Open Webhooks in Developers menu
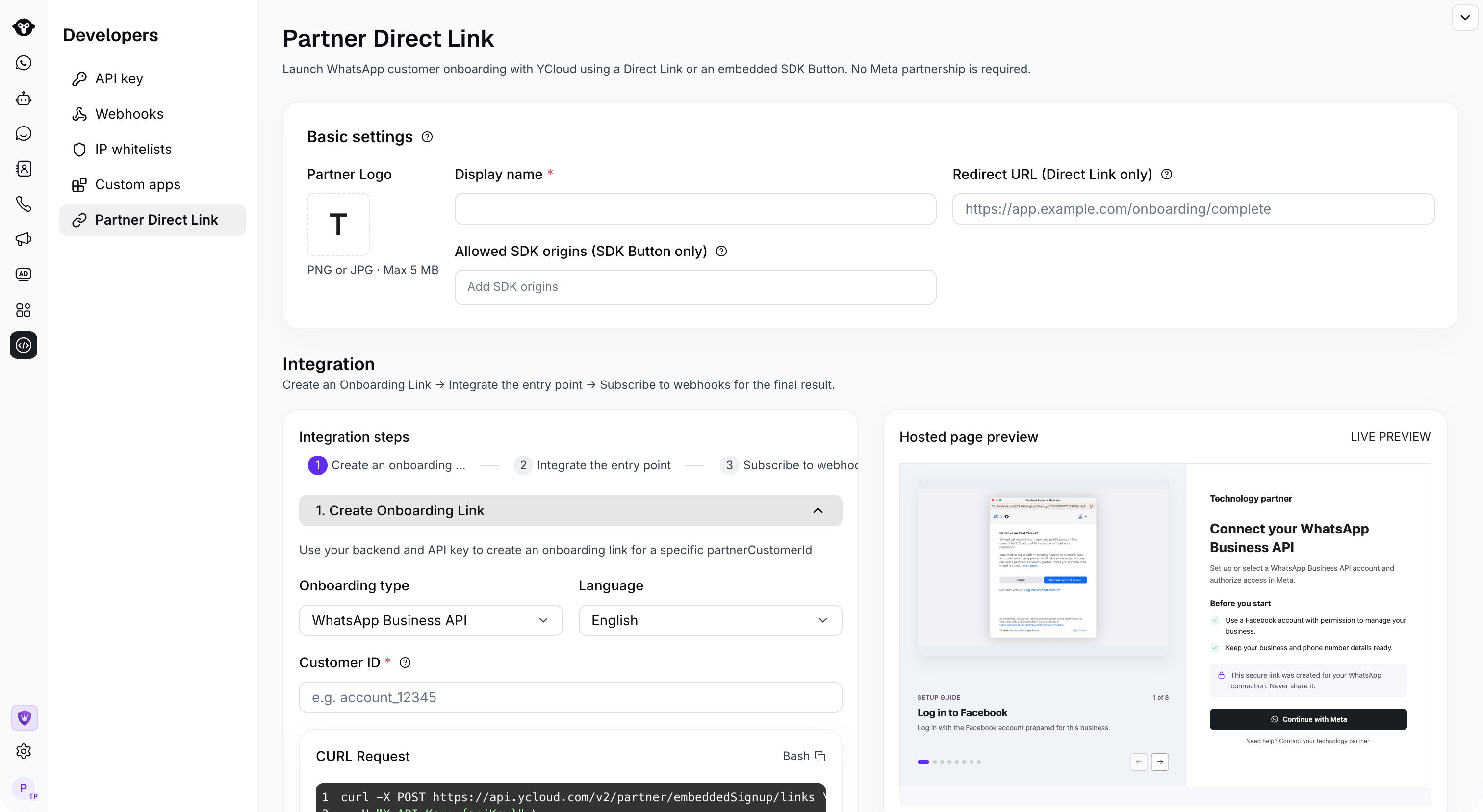This screenshot has height=812, width=1483. pos(153,114)
